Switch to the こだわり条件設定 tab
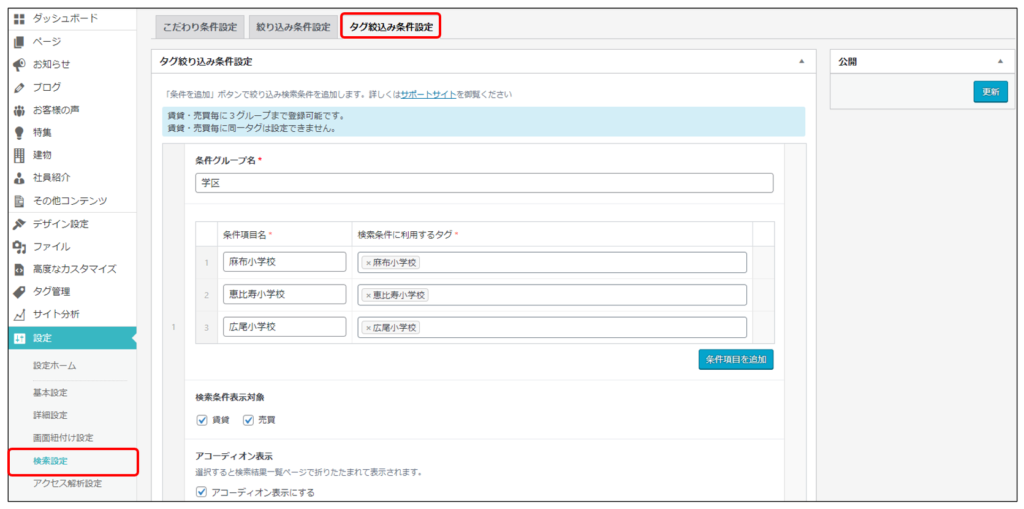The height and width of the screenshot is (509, 1024). pyautogui.click(x=198, y=27)
